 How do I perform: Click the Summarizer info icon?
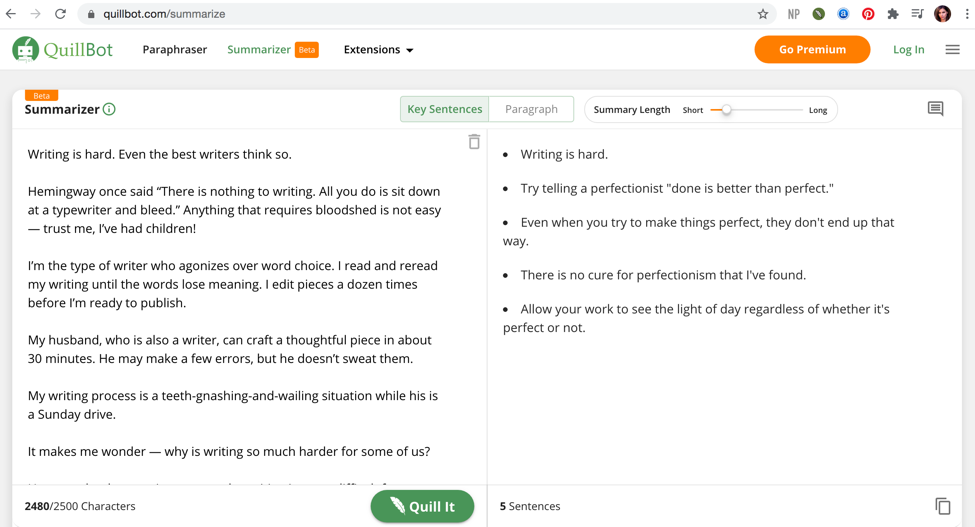[x=109, y=109]
